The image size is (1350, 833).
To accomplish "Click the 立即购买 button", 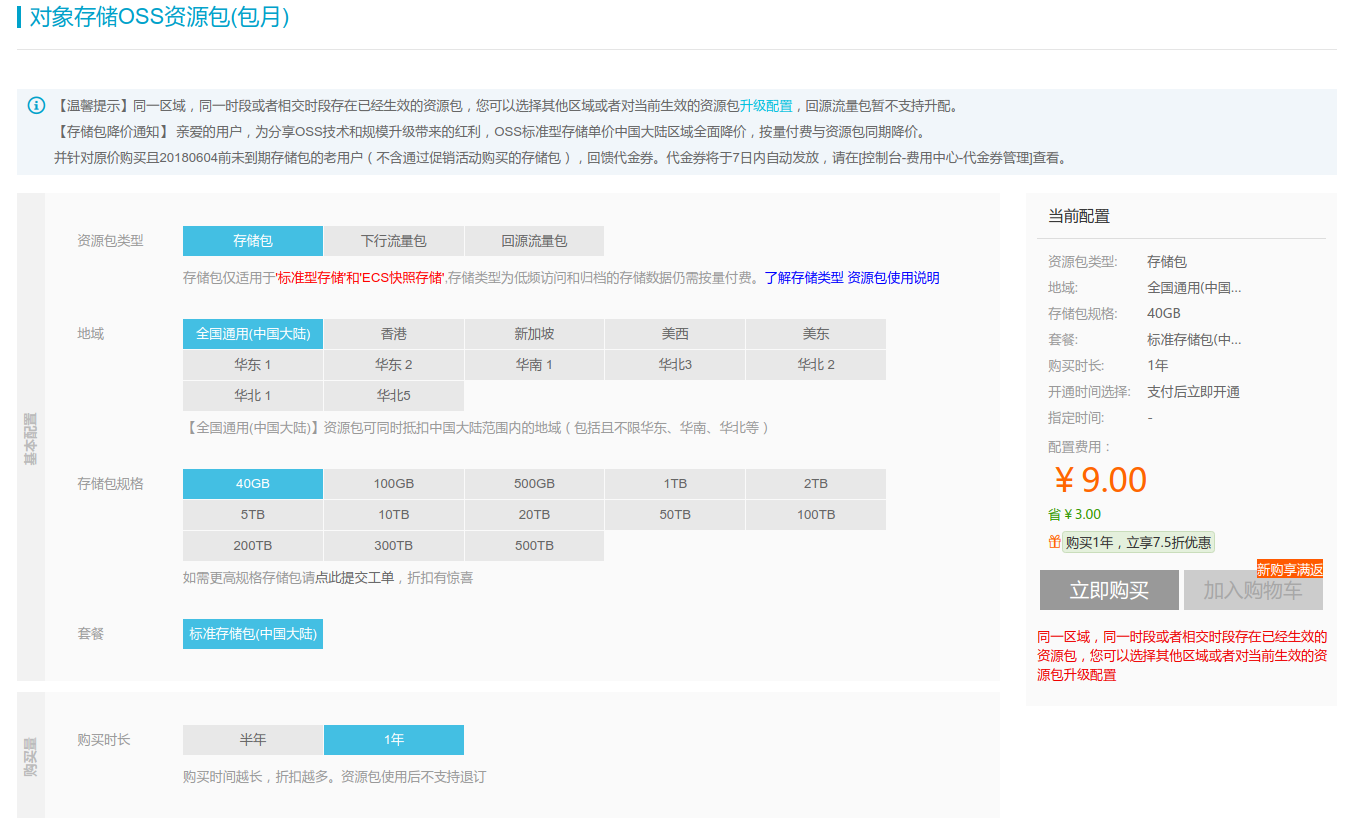I will 1109,590.
